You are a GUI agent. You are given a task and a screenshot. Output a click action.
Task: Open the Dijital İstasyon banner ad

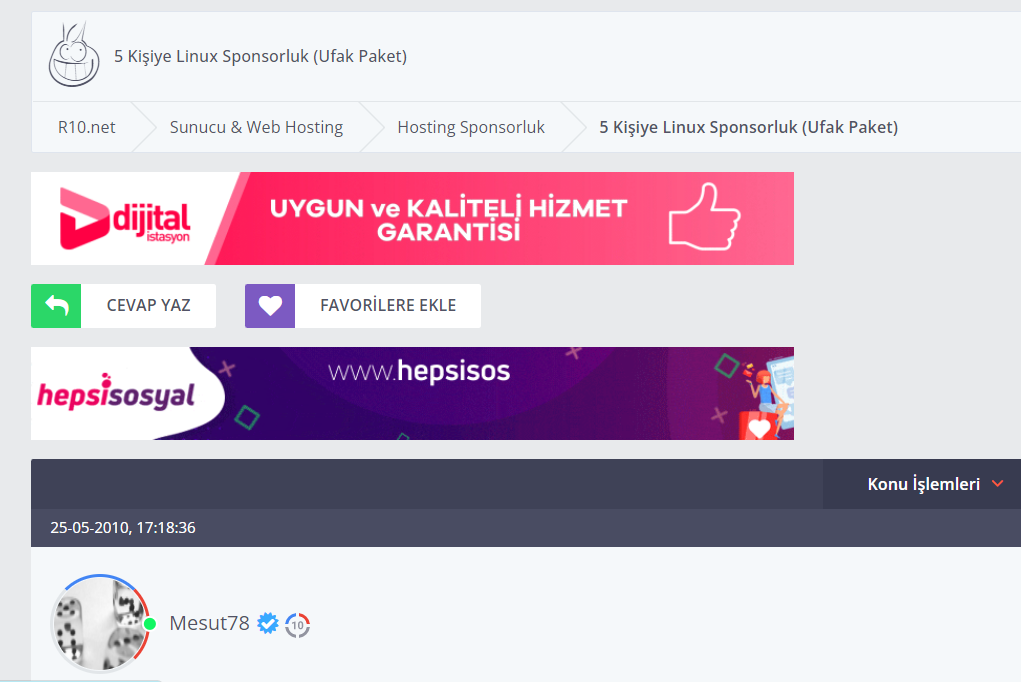(x=412, y=218)
